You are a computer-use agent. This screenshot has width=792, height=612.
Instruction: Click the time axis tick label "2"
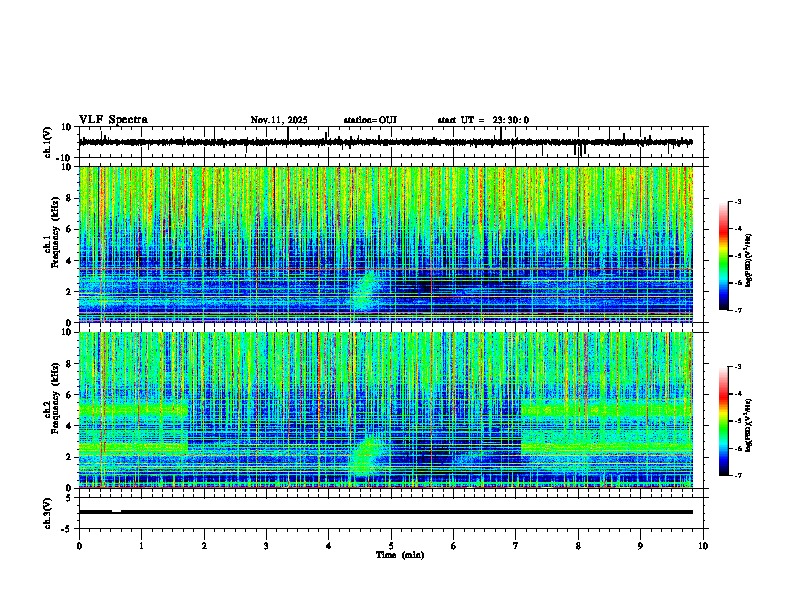pyautogui.click(x=204, y=546)
